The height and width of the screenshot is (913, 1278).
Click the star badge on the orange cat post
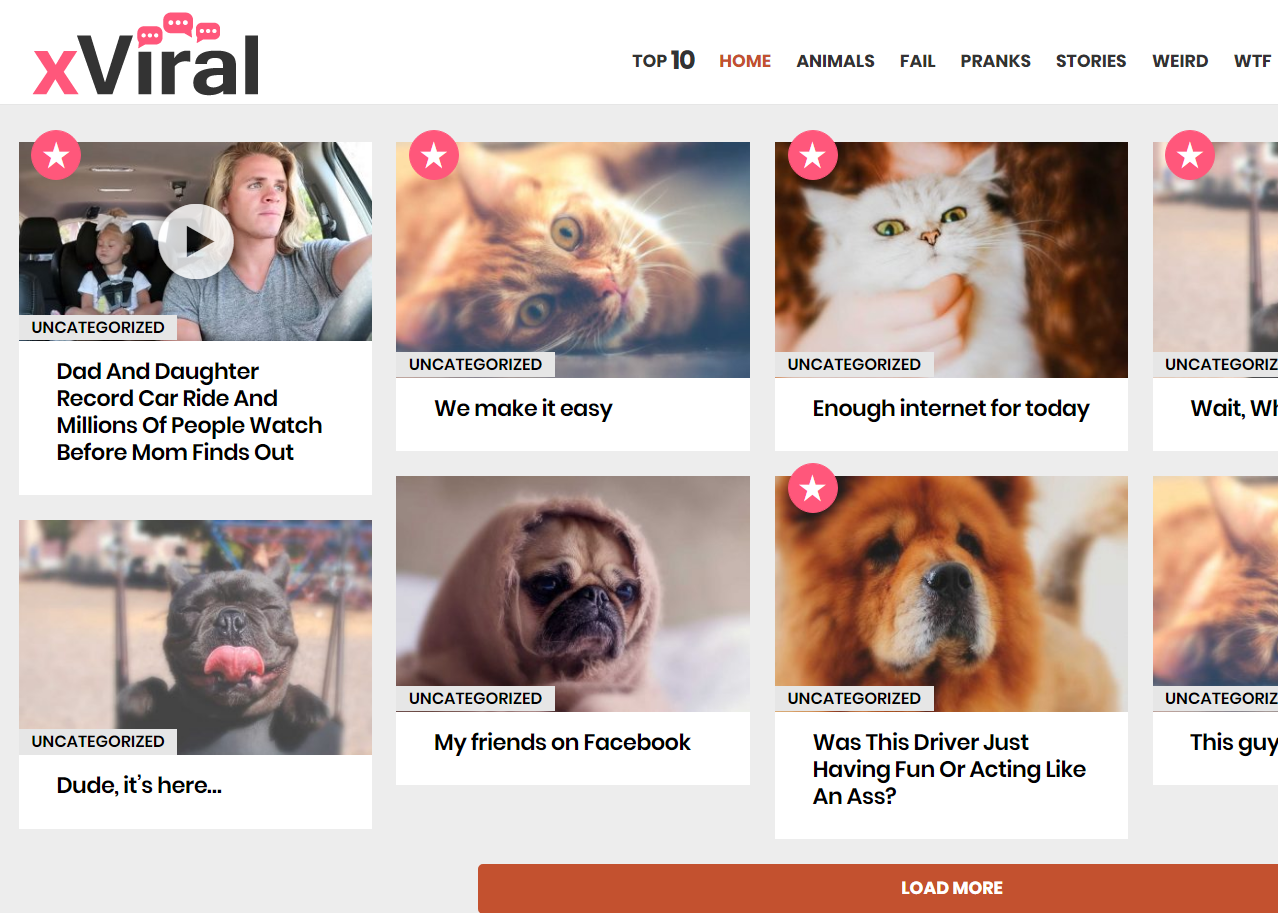pyautogui.click(x=433, y=155)
